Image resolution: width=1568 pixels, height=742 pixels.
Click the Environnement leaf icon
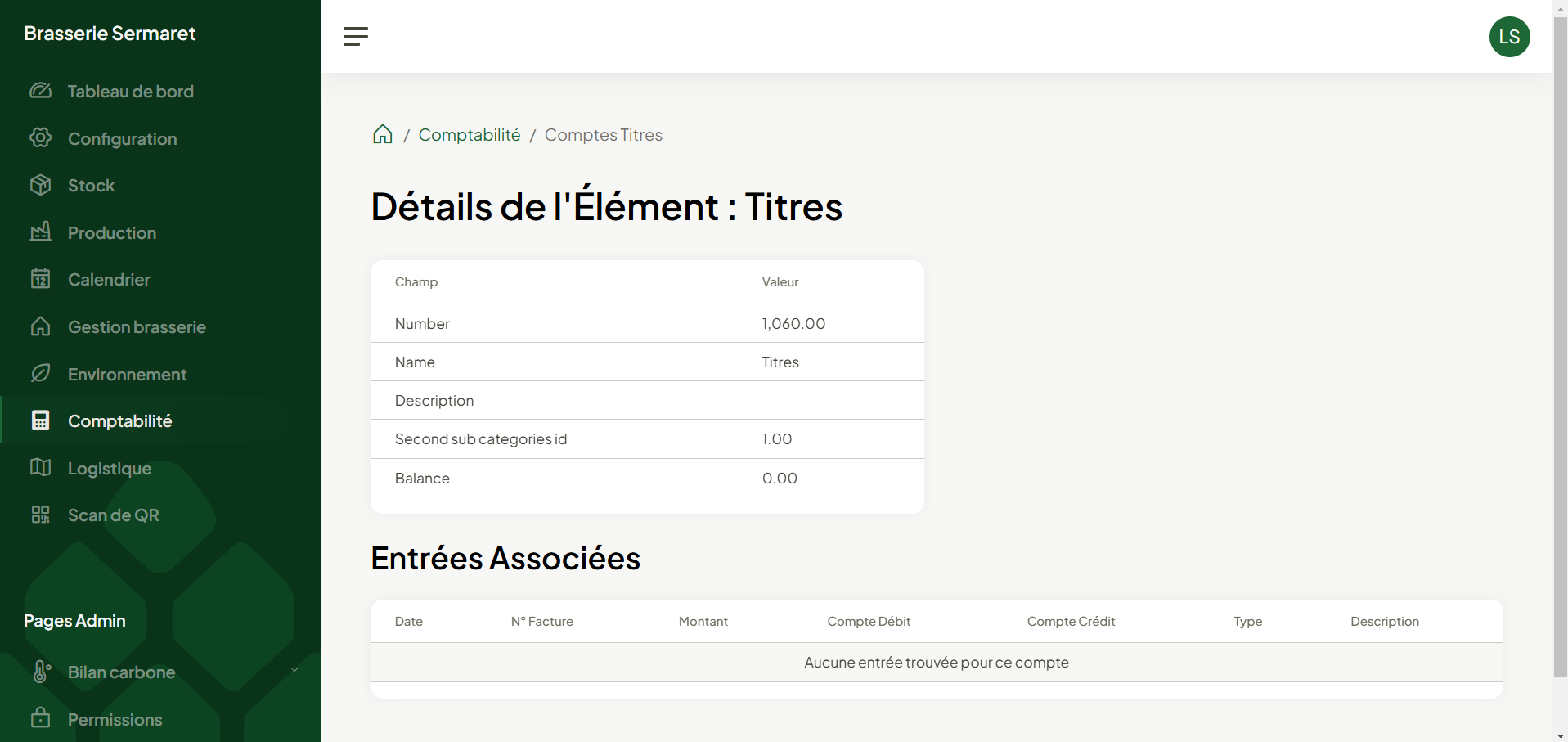point(41,374)
